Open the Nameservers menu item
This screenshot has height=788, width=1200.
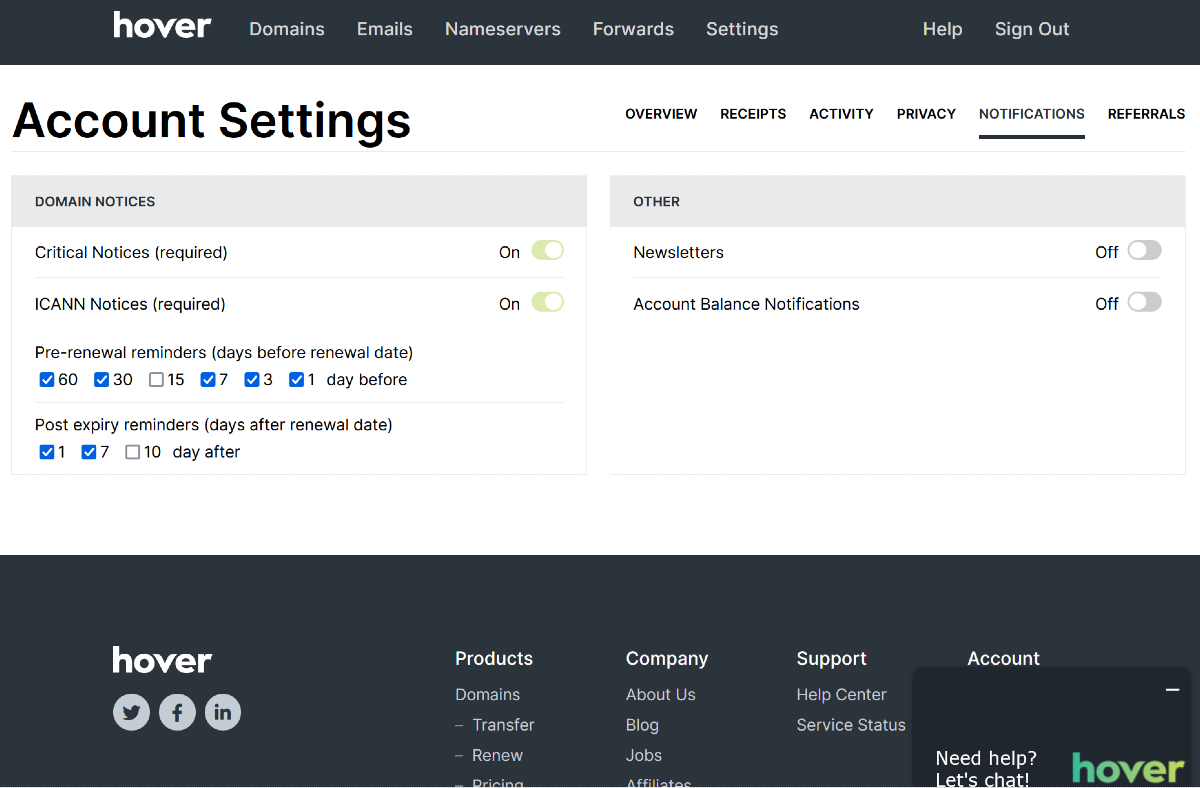pos(503,29)
